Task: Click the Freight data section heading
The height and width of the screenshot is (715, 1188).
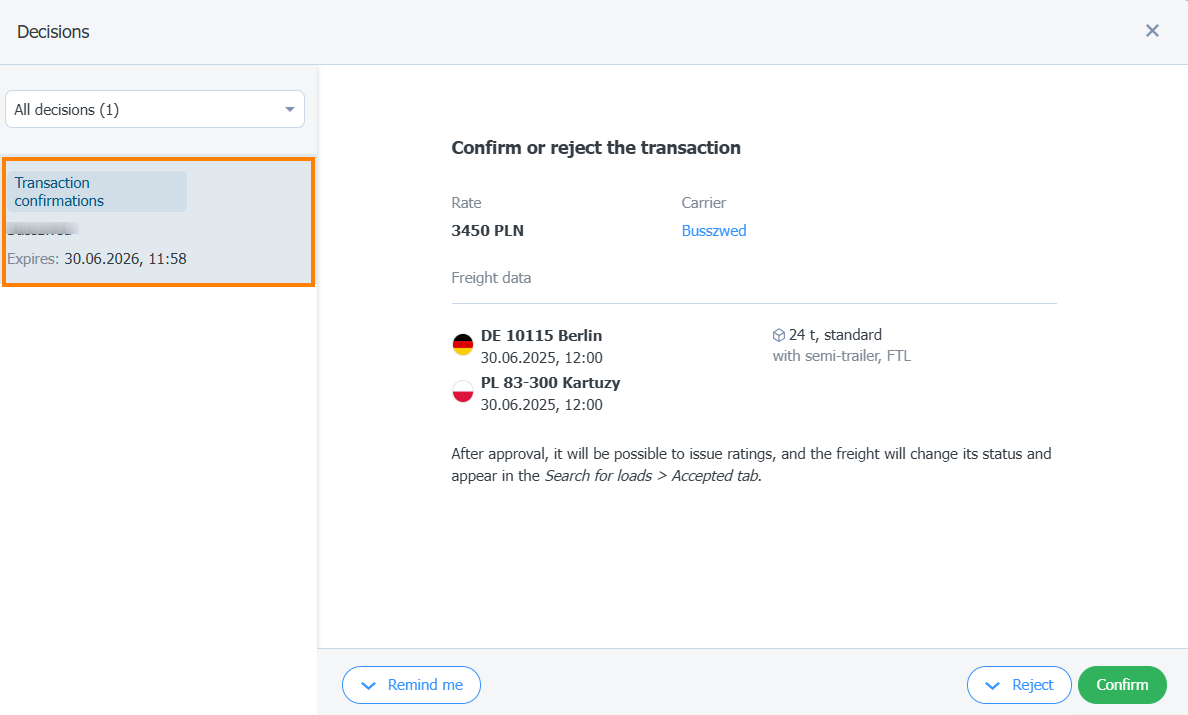Action: point(491,278)
